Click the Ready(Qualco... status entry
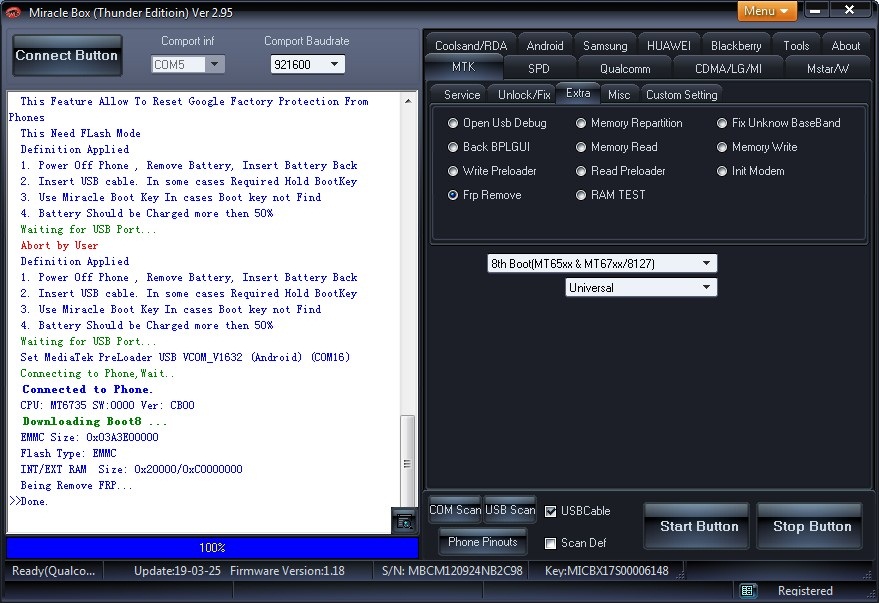The height and width of the screenshot is (603, 879). (54, 571)
